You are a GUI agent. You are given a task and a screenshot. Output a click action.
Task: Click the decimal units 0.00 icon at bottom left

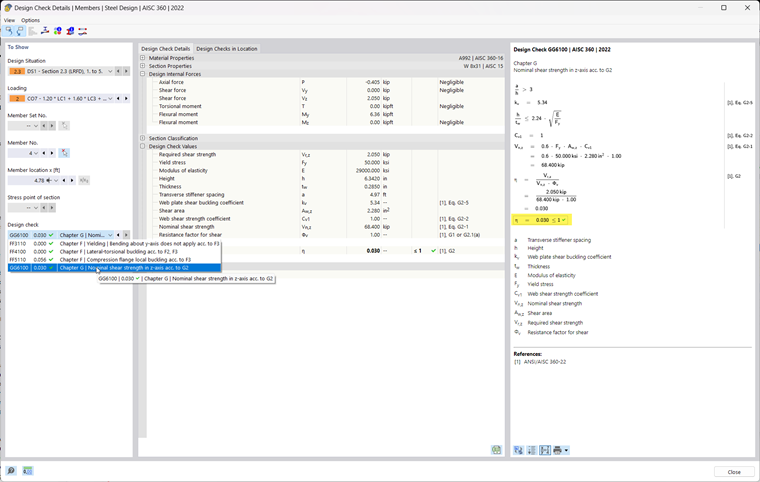tap(28, 471)
